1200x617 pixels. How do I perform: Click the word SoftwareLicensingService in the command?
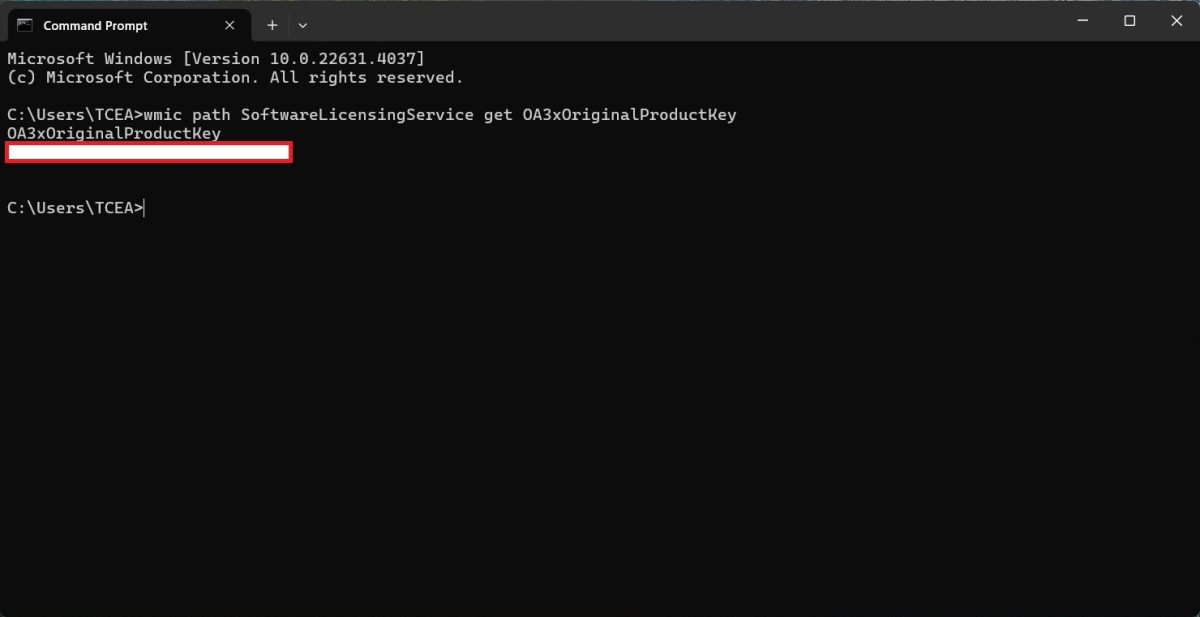[x=357, y=115]
